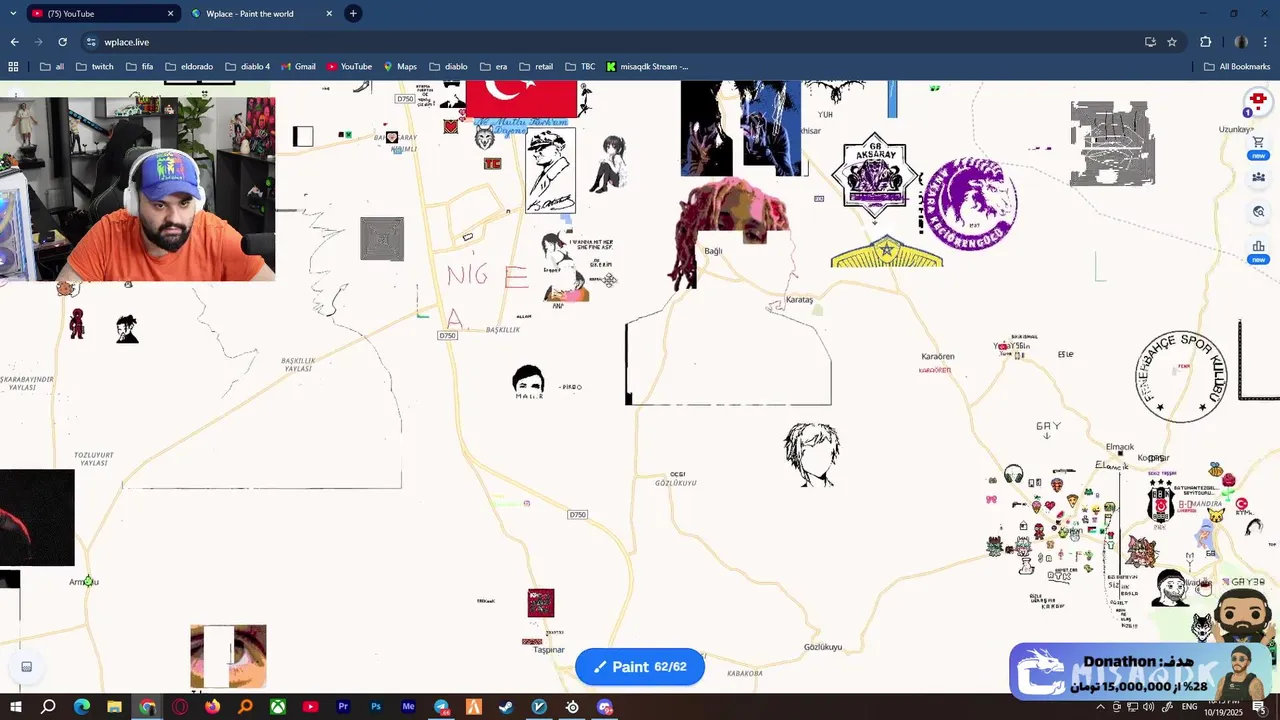
Task: Open the 'diablo' bookmarks folder
Action: click(448, 67)
